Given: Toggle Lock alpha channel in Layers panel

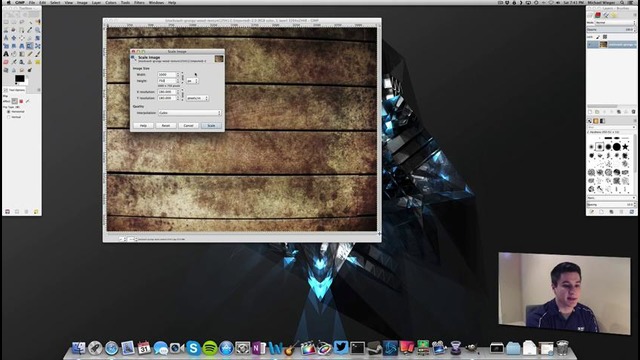Looking at the screenshot, I should 605,37.
